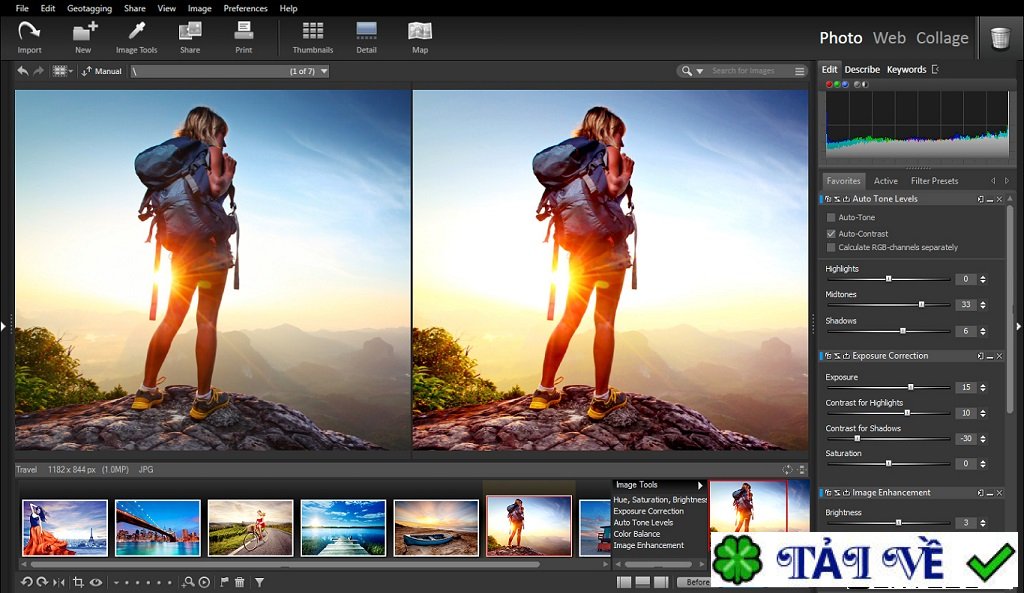Screen dimensions: 1024x593
Task: Open the folder path dropdown
Action: [323, 71]
